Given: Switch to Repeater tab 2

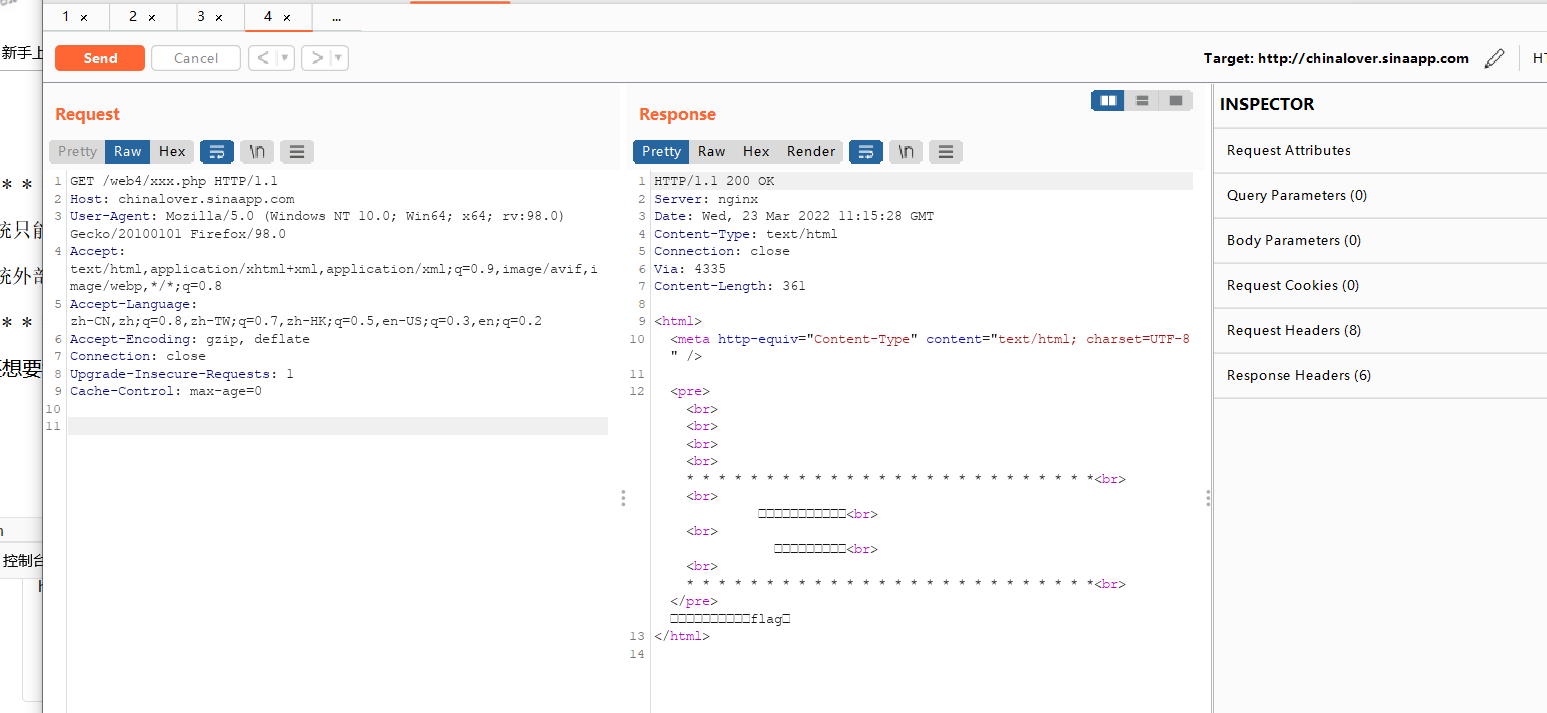Looking at the screenshot, I should pos(142,17).
